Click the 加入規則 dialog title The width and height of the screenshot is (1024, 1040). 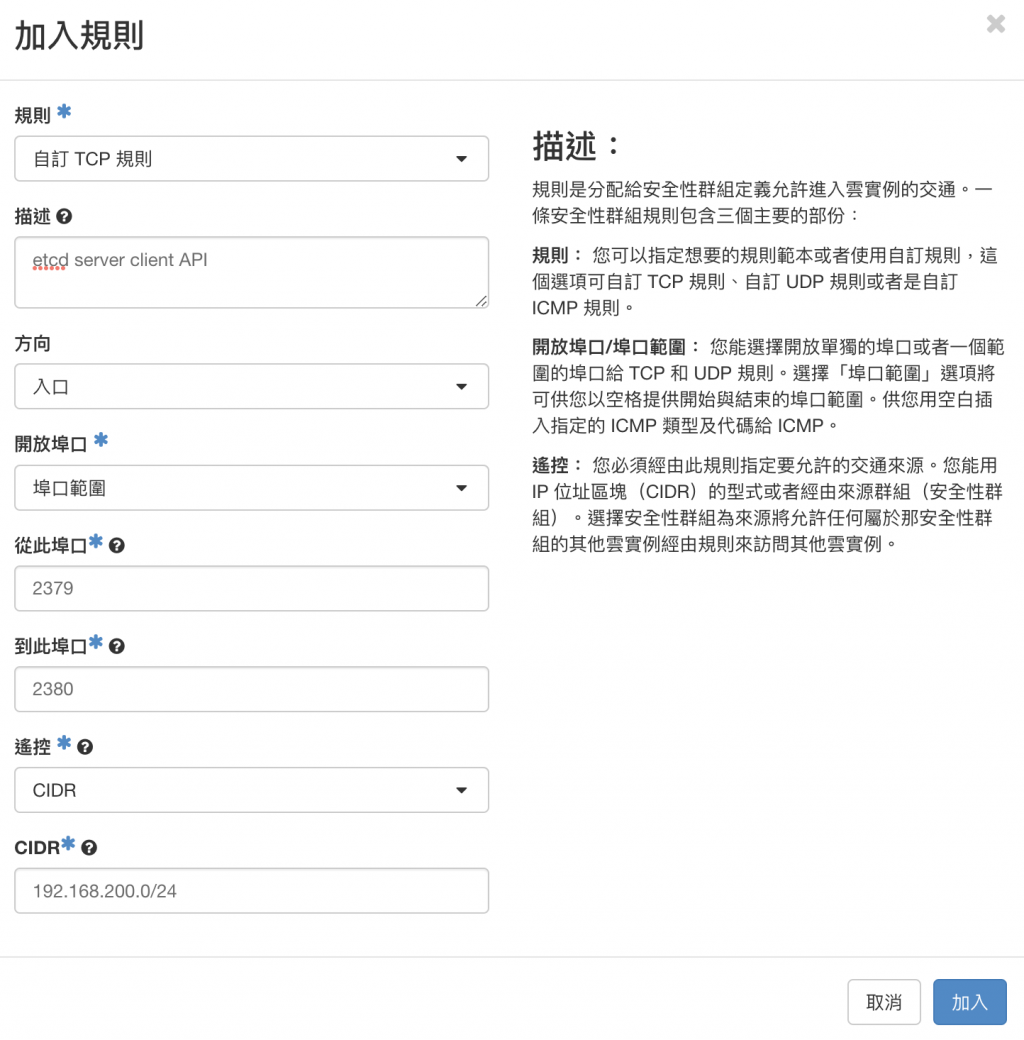79,36
